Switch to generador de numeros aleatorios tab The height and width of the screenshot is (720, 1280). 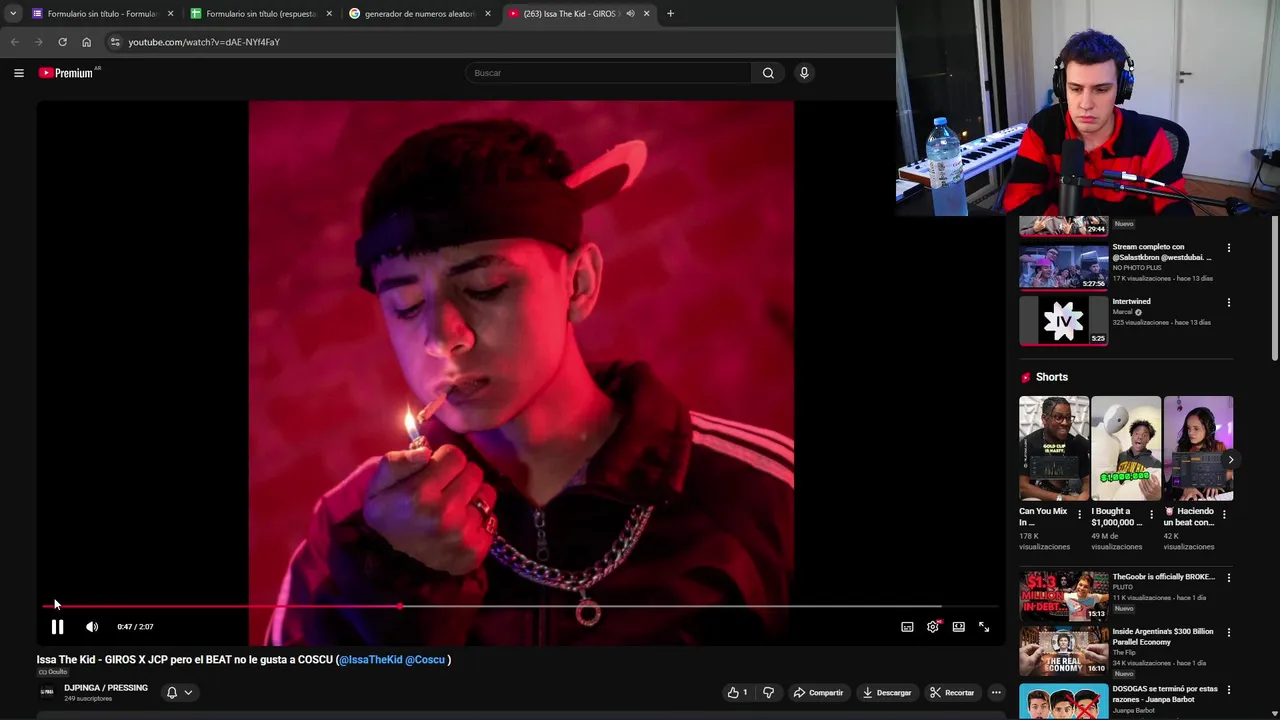[x=420, y=14]
